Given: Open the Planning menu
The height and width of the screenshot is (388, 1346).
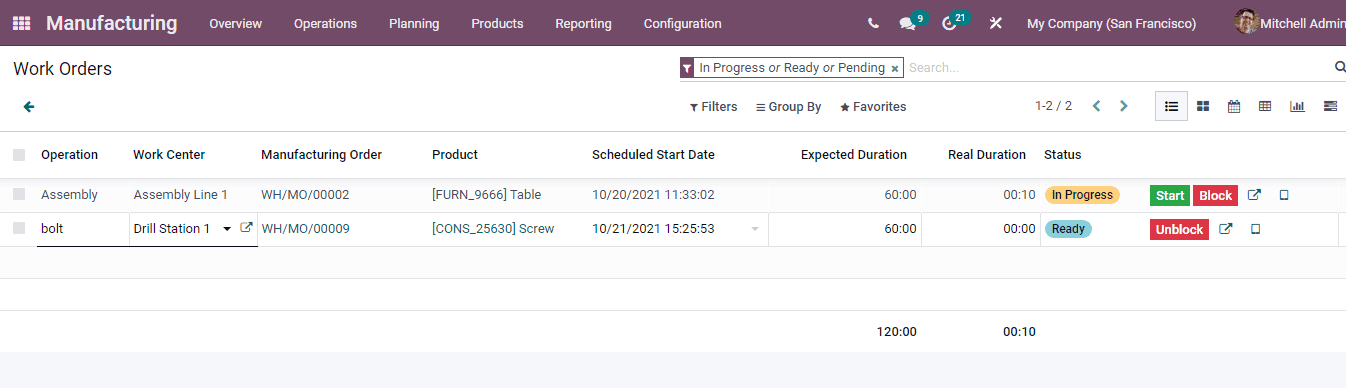Looking at the screenshot, I should point(414,23).
